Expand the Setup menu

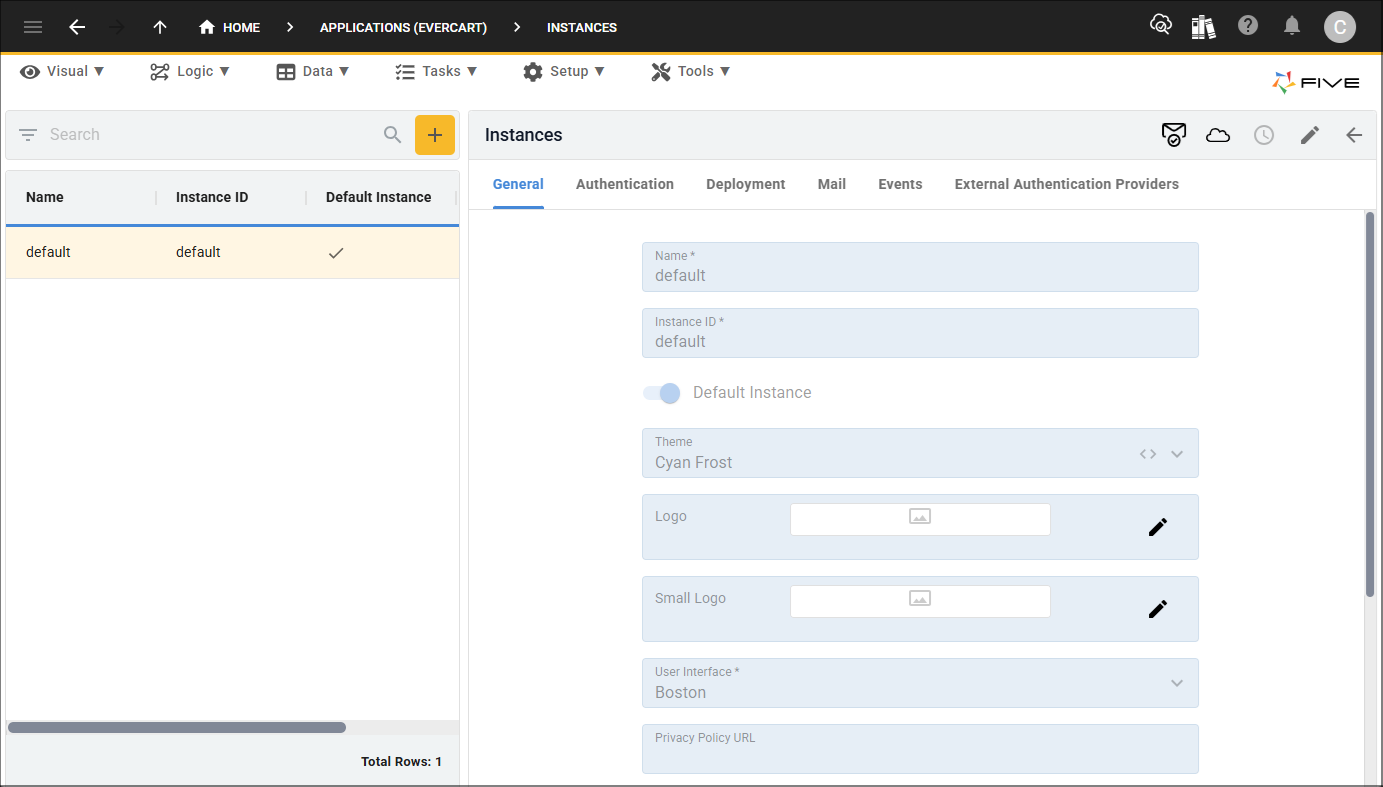564,71
